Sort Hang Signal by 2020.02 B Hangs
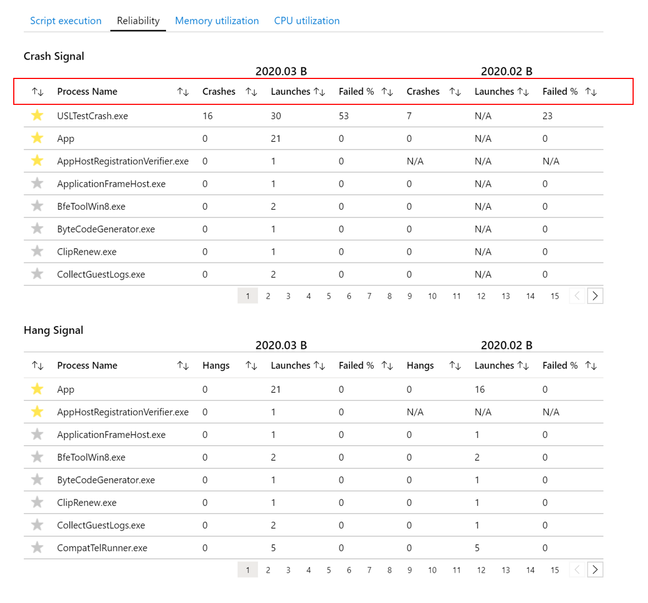This screenshot has height=603, width=648. pyautogui.click(x=455, y=366)
